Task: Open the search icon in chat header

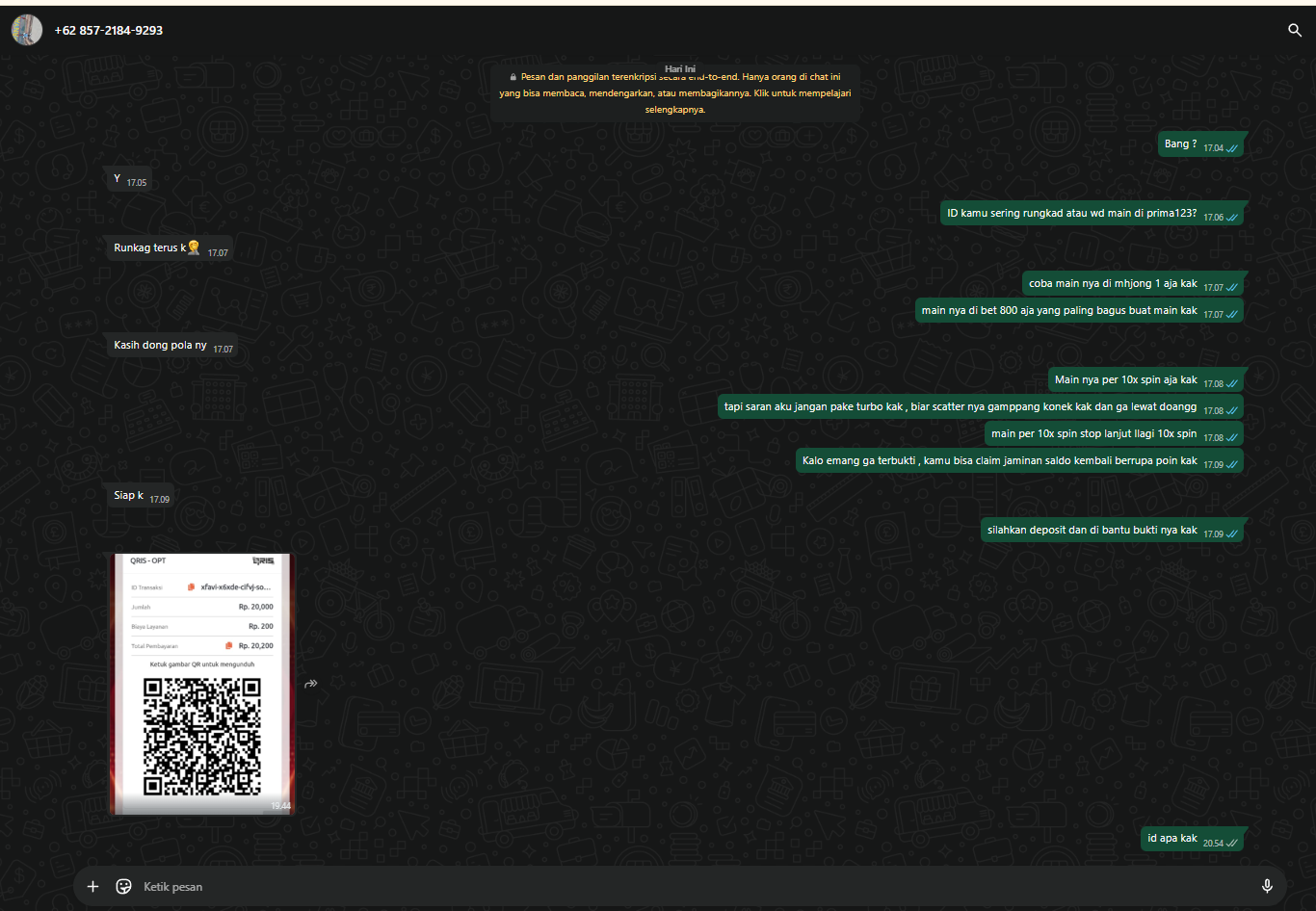Action: pyautogui.click(x=1295, y=30)
